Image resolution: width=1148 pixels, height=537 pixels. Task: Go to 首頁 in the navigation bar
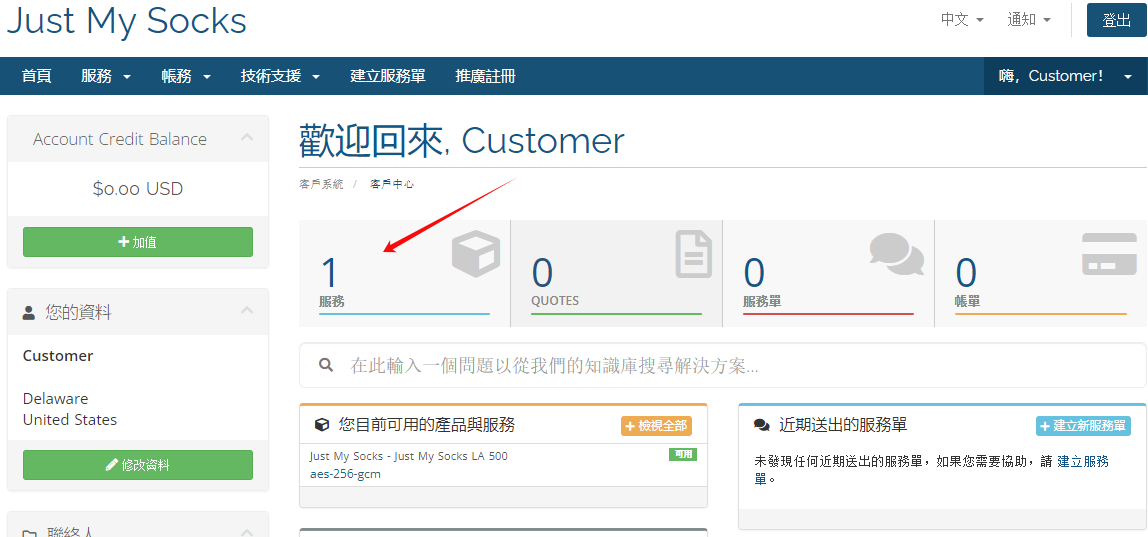pos(36,76)
